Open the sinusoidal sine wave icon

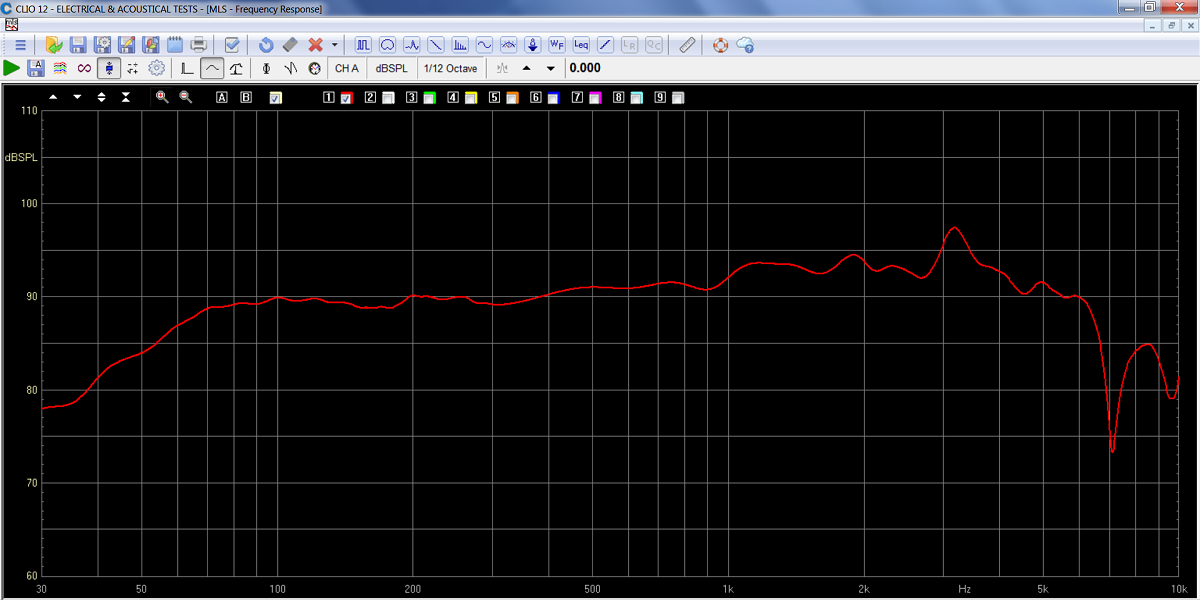[x=484, y=45]
